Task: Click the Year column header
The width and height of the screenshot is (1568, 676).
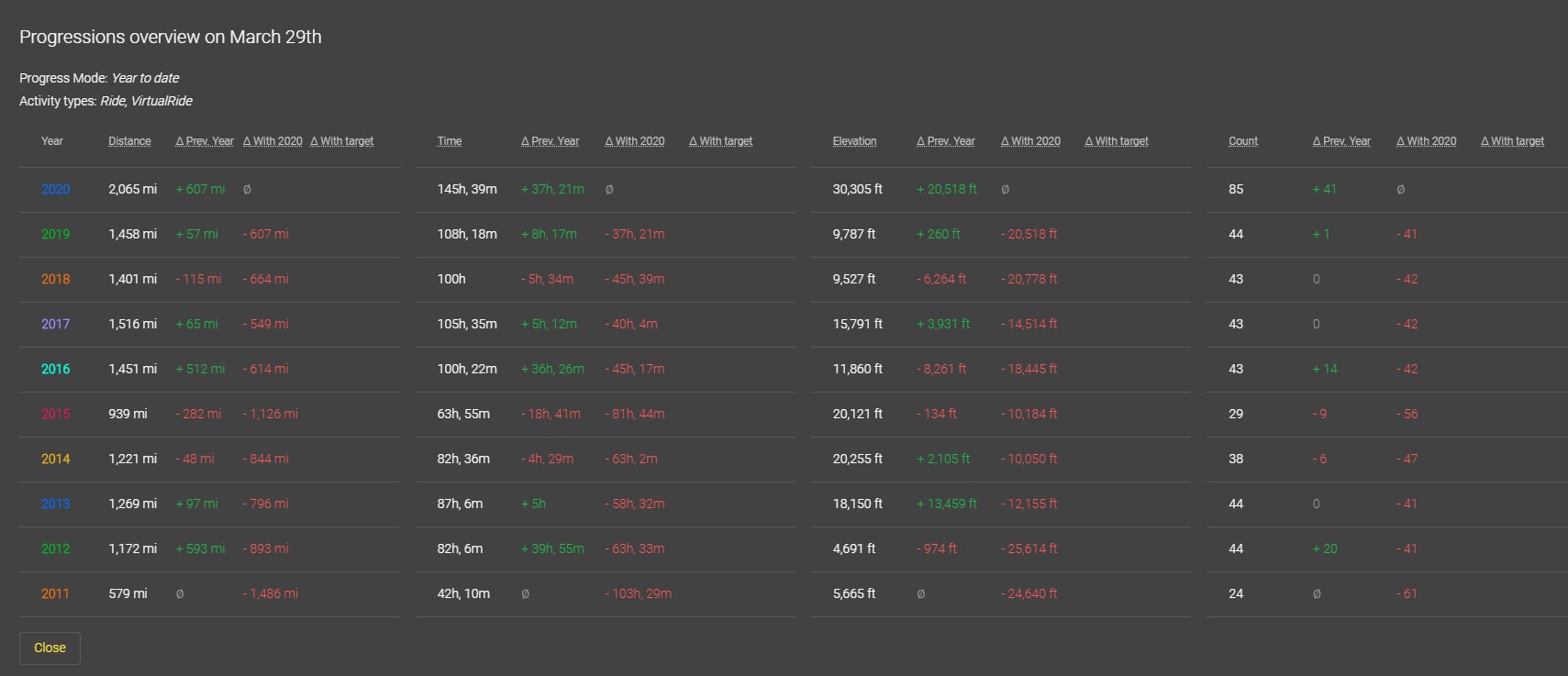Action: (x=52, y=141)
